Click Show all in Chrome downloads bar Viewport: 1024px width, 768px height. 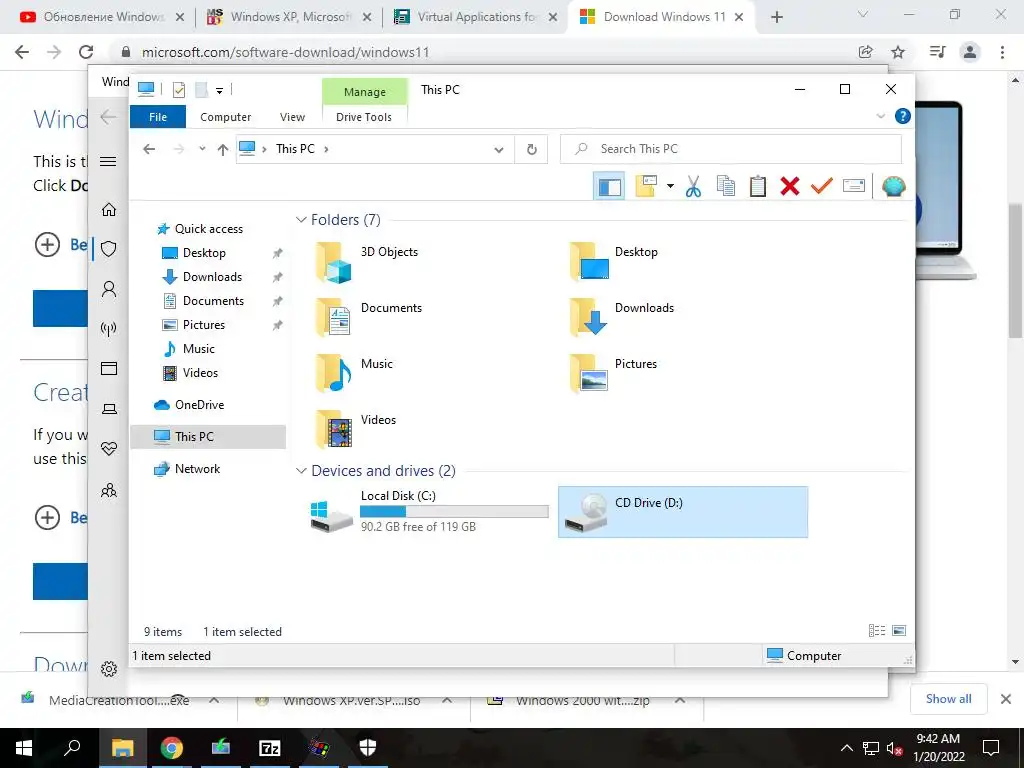[948, 699]
